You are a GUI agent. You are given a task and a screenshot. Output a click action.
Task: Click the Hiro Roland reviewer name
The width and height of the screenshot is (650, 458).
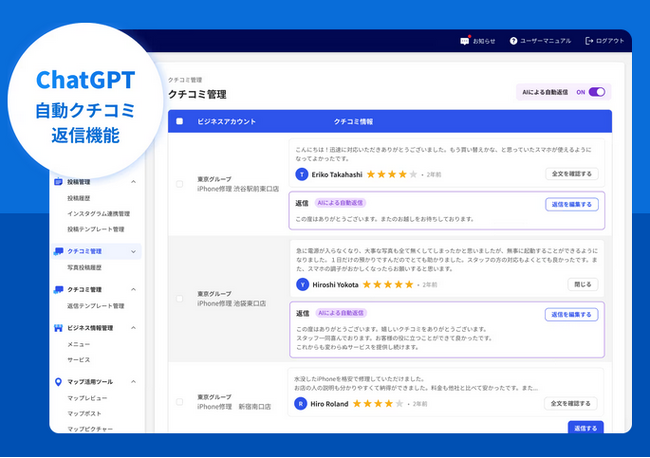click(x=329, y=404)
